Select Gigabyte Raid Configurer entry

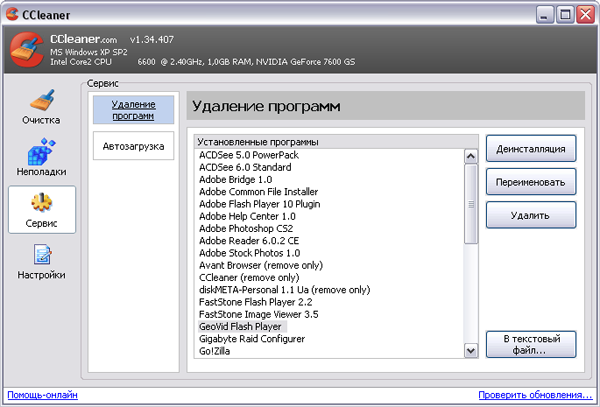252,339
